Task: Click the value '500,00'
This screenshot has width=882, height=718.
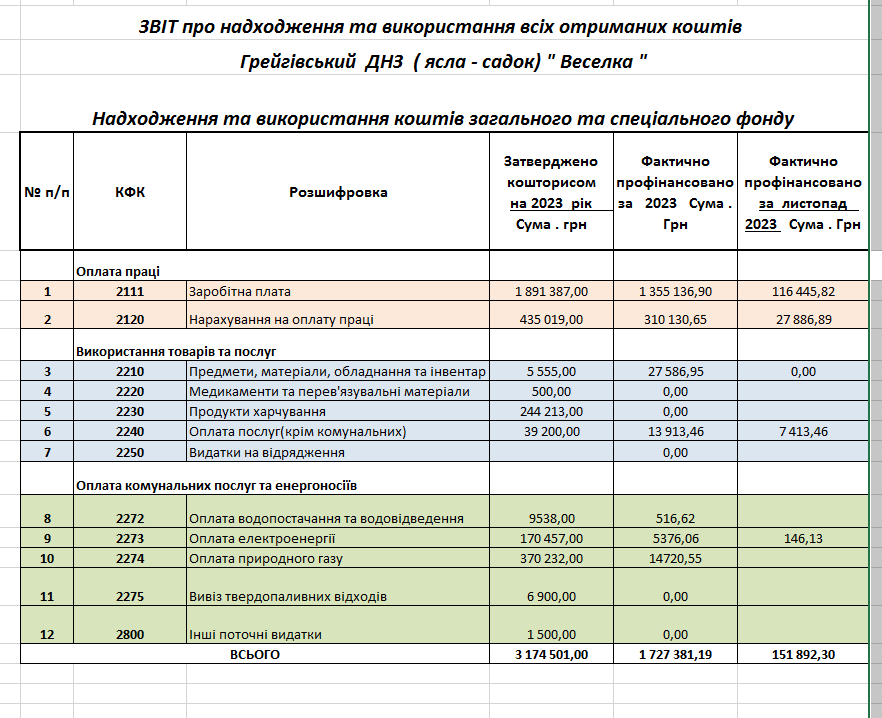Action: click(x=551, y=391)
